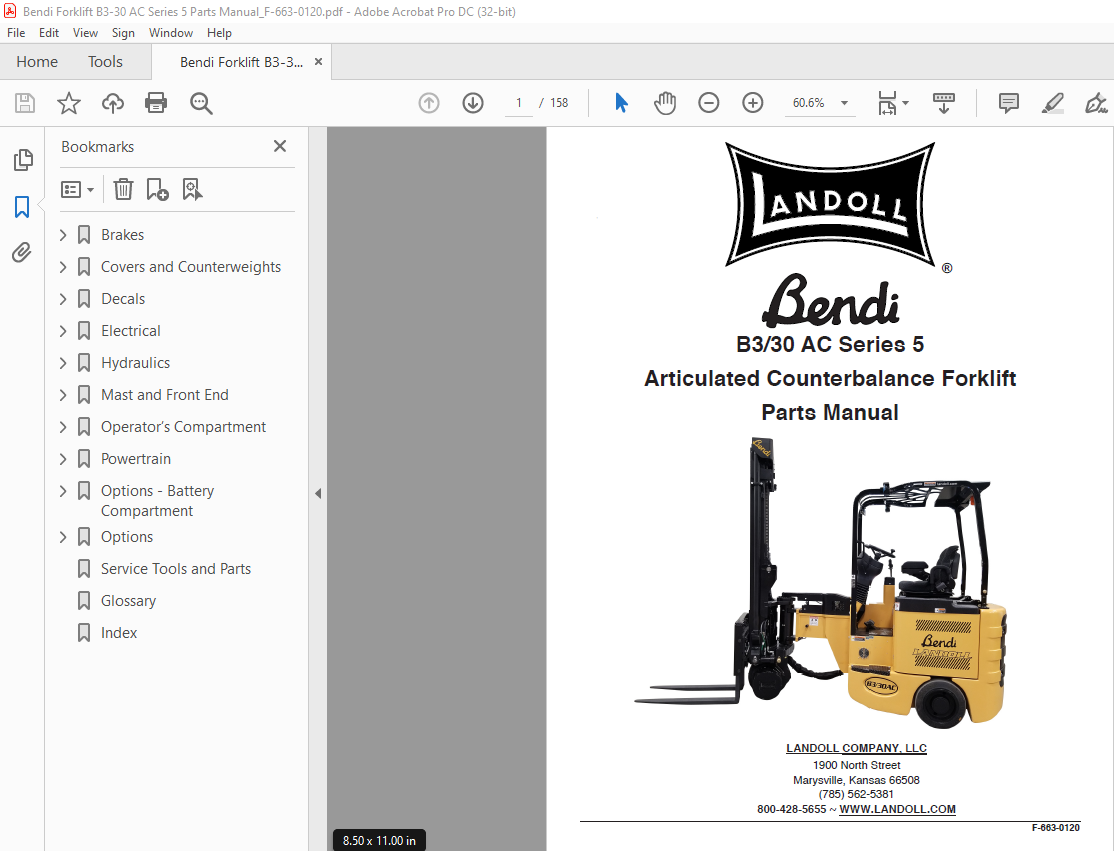1114x851 pixels.
Task: Expand the Hydraulics bookmark
Action: [x=63, y=362]
